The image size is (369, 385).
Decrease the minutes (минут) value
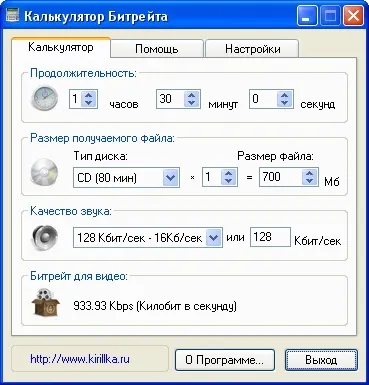pos(191,103)
